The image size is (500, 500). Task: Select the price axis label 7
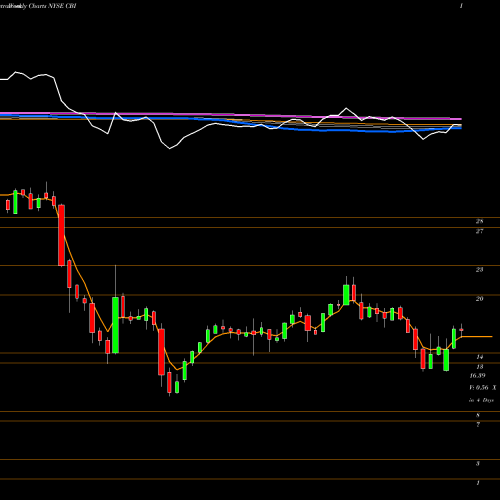click(x=478, y=425)
